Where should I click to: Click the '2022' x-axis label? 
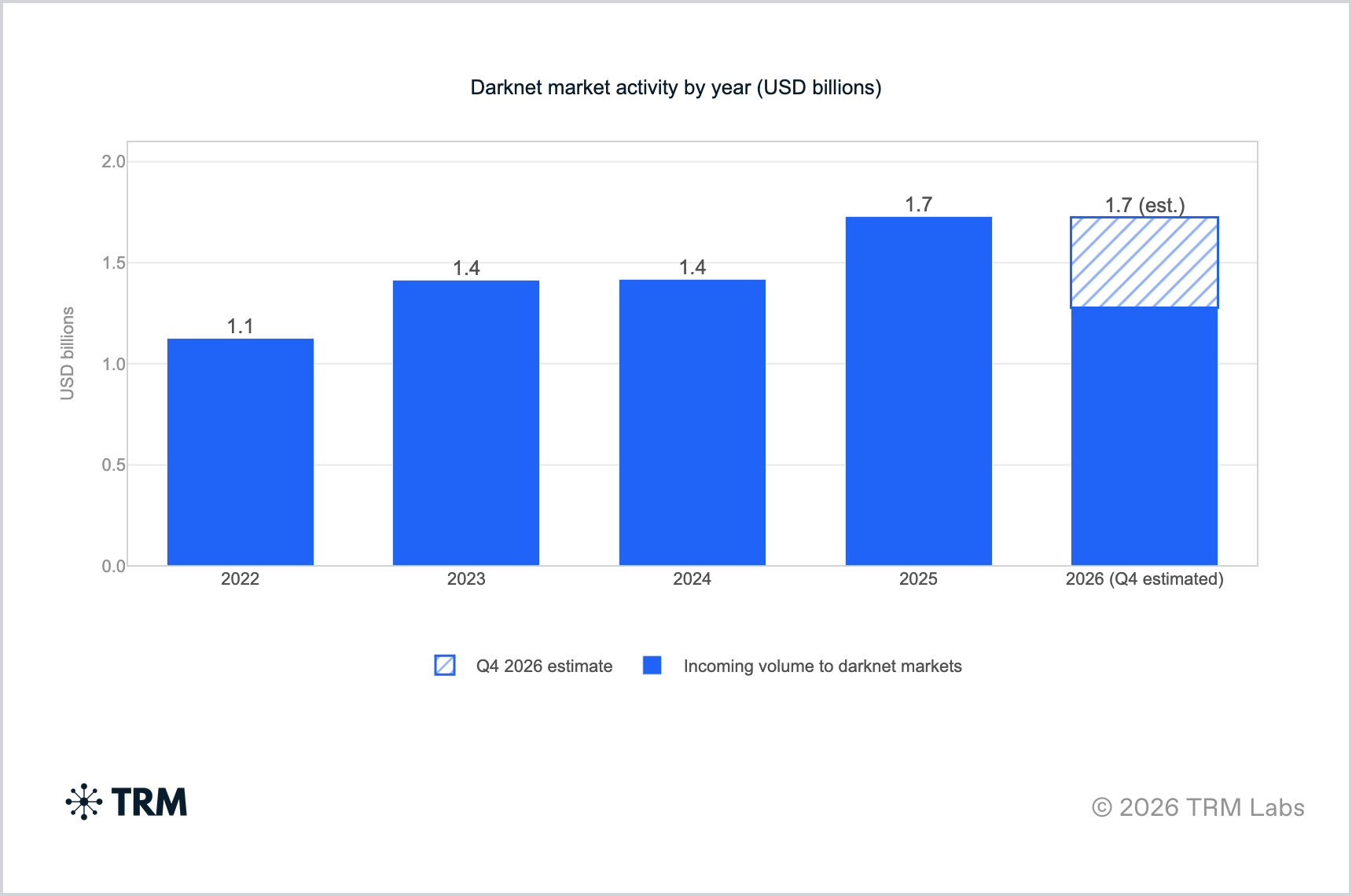click(x=240, y=578)
